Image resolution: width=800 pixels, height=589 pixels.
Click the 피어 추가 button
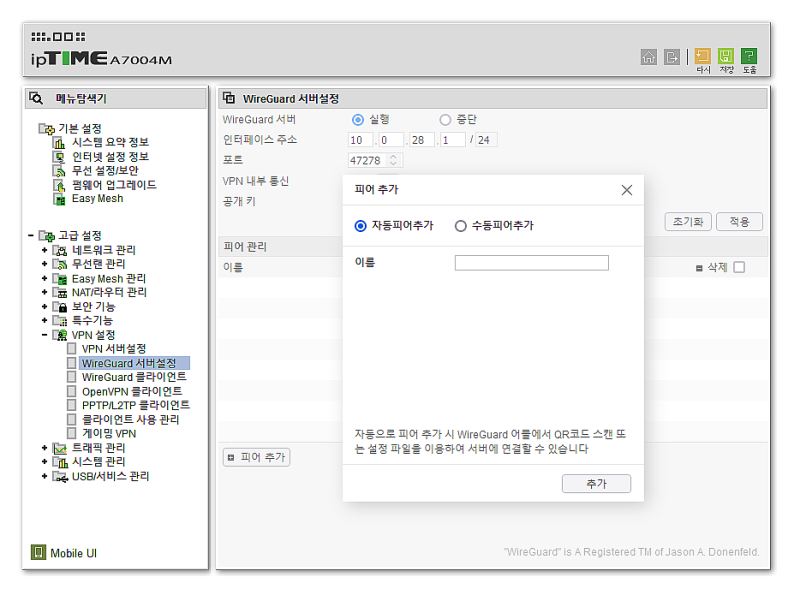click(257, 457)
